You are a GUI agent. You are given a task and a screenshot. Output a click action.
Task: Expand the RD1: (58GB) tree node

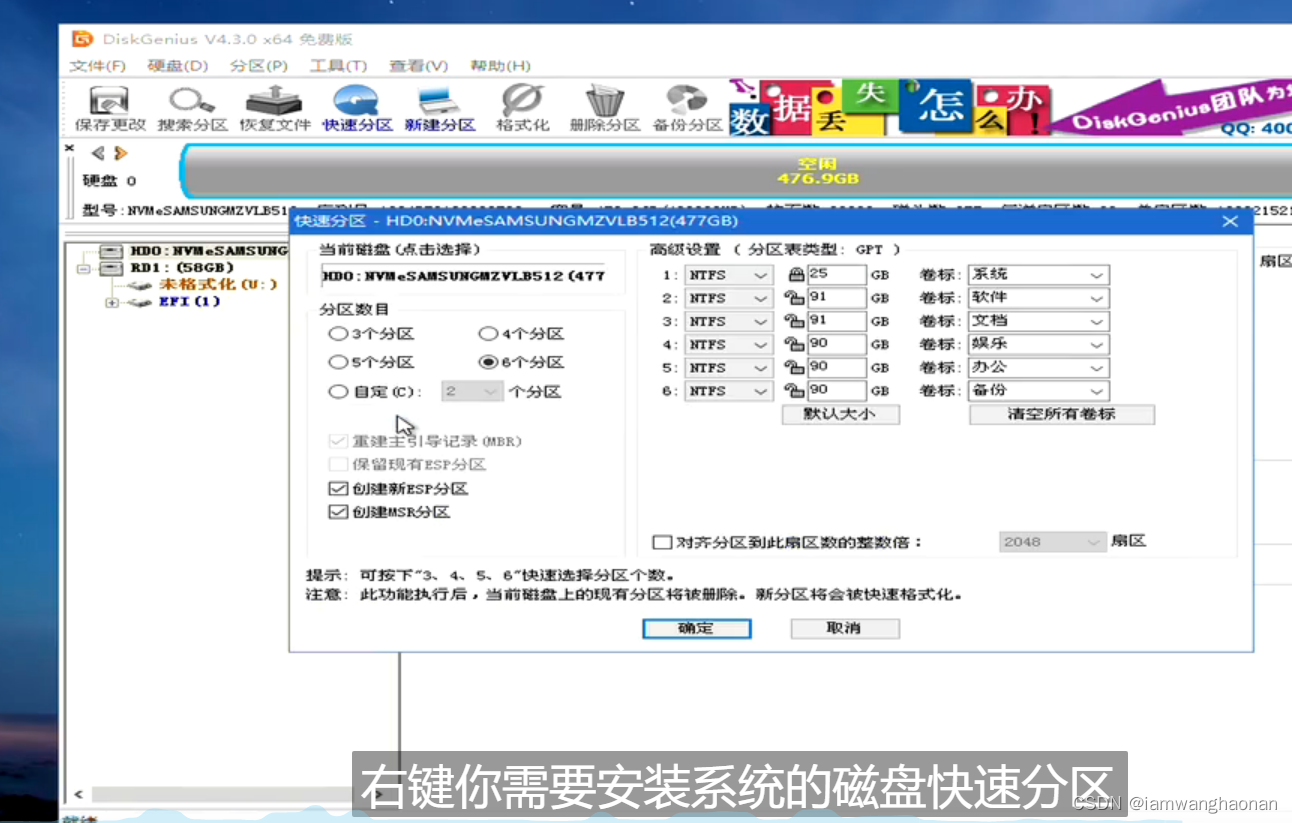click(x=84, y=268)
